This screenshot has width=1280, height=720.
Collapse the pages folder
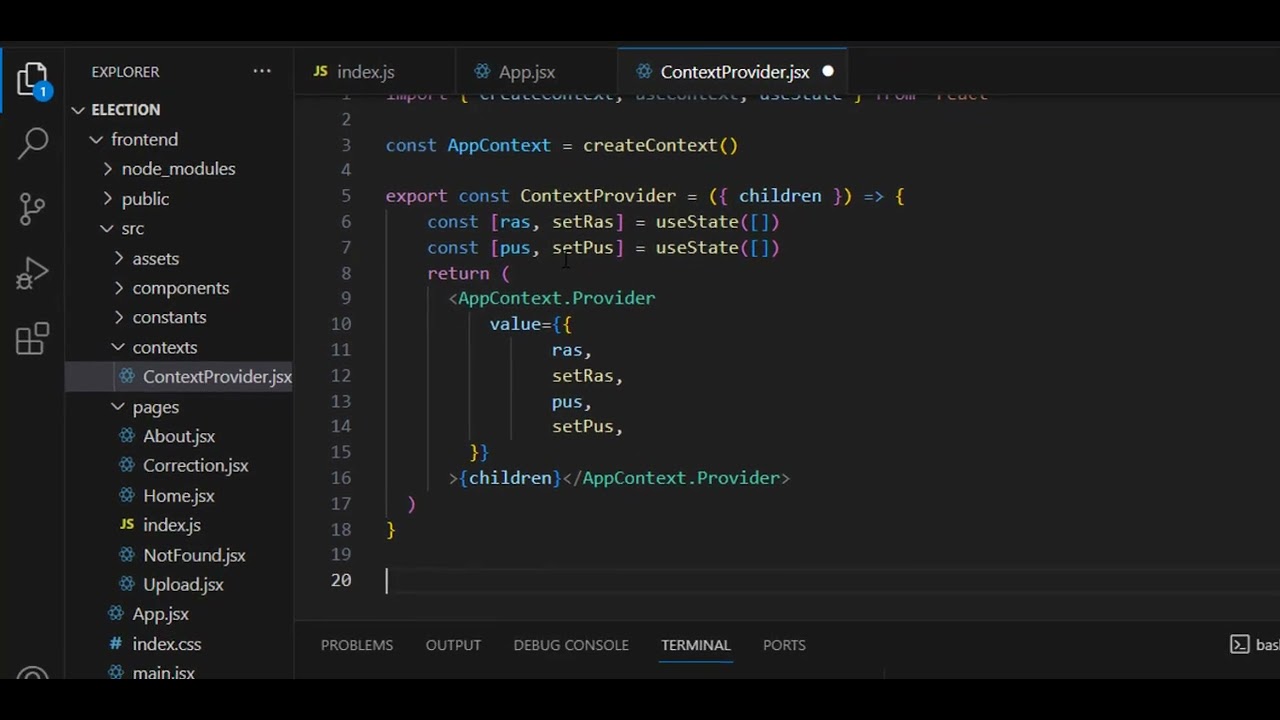119,407
